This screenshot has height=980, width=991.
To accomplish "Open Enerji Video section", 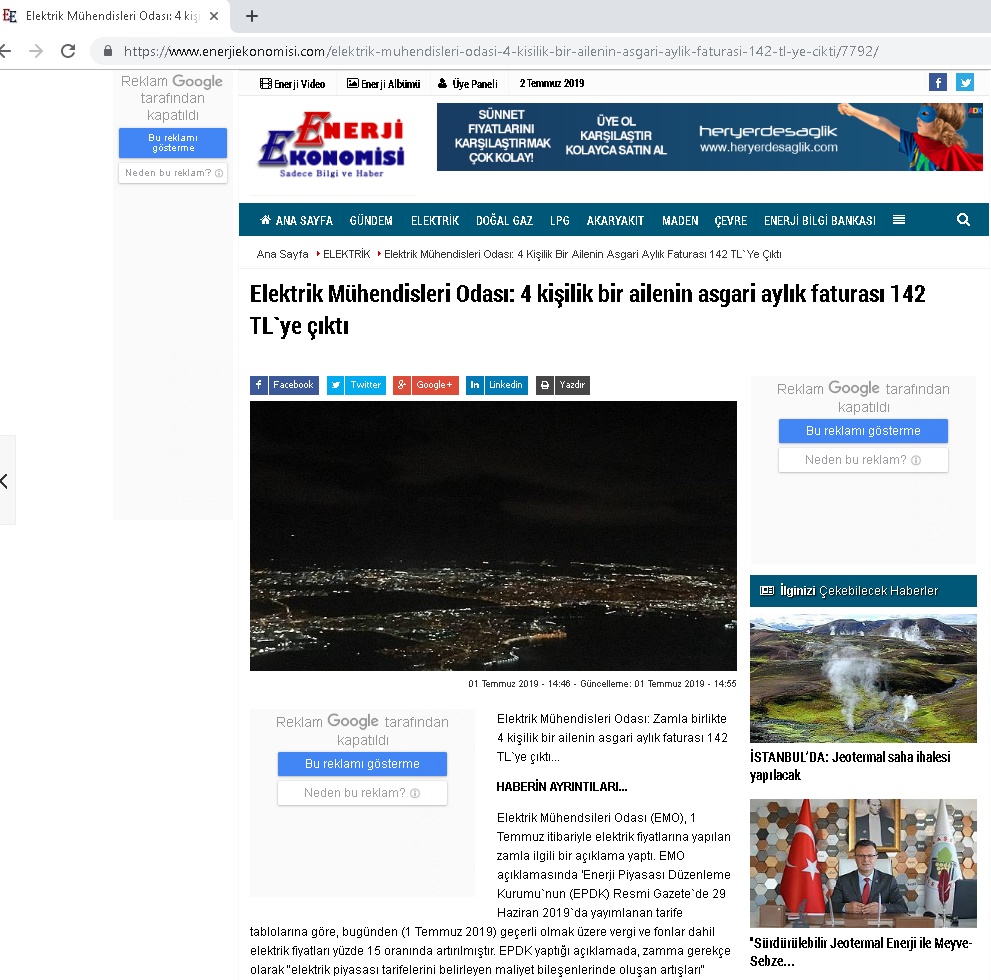I will [293, 83].
